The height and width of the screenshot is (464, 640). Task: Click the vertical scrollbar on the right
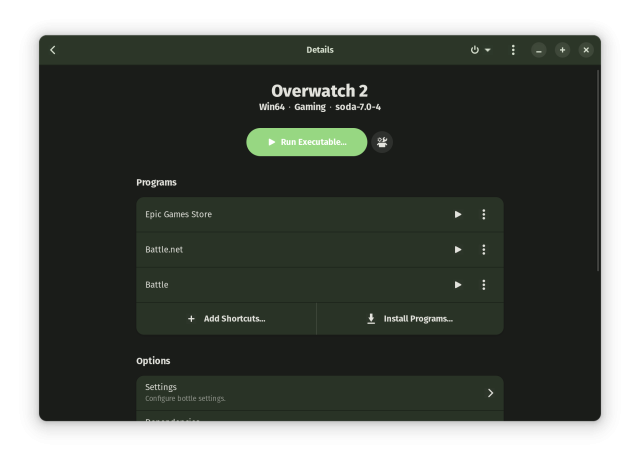(x=598, y=171)
